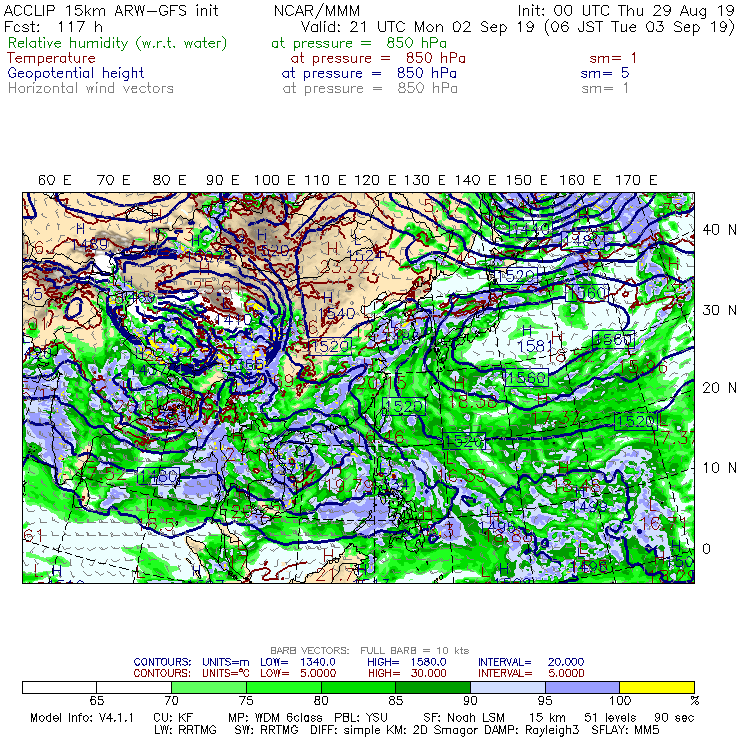The height and width of the screenshot is (740, 740).
Task: Select the red 'at pressure = 850 hPa' text
Action: click(x=378, y=58)
